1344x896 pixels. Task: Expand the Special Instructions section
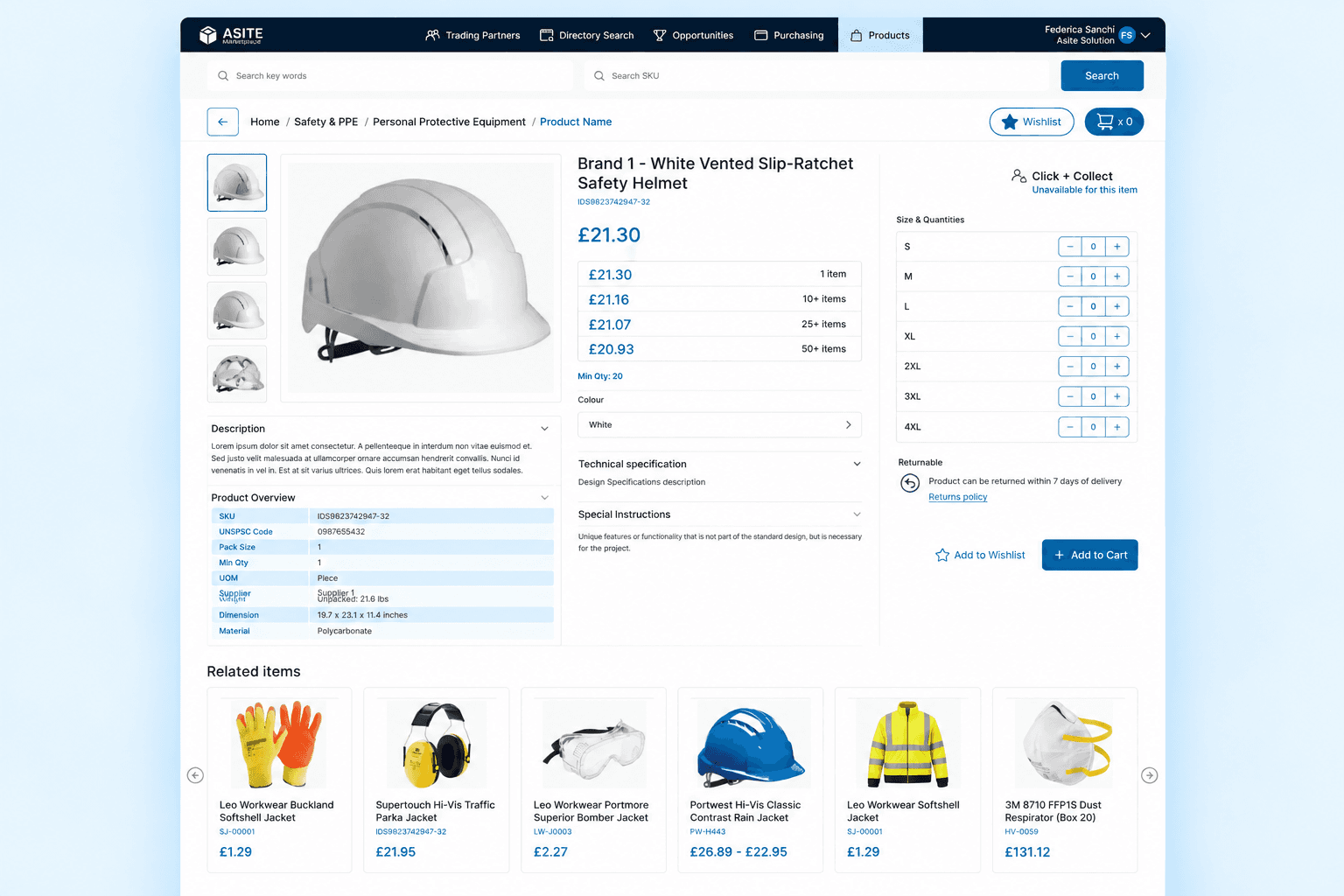tap(857, 514)
